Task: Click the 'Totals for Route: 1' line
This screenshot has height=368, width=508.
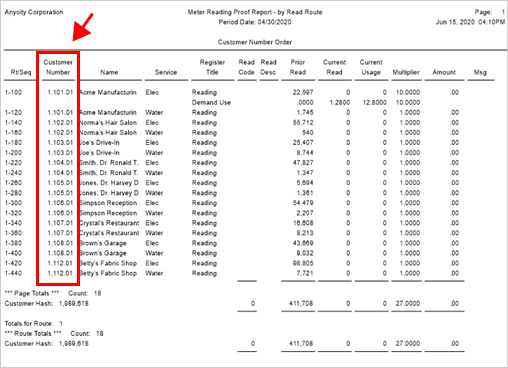Action: [x=34, y=323]
